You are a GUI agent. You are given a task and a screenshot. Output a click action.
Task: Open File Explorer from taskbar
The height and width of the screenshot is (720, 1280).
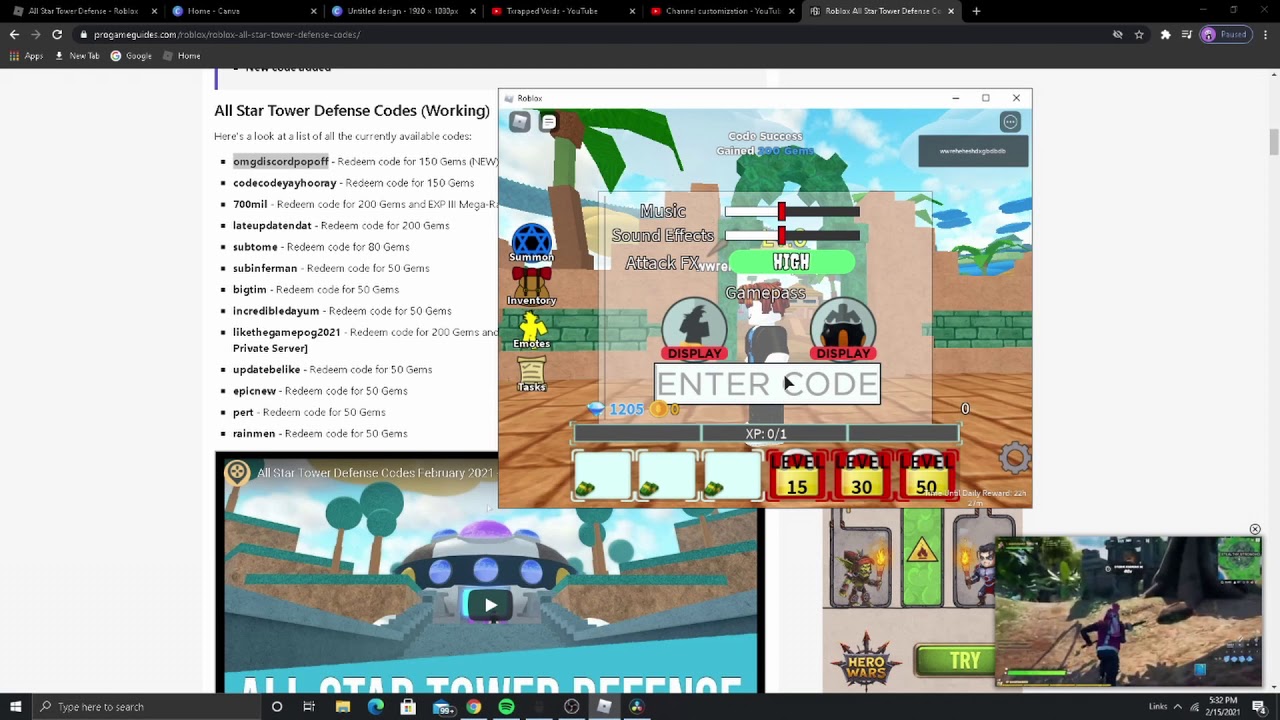tap(343, 707)
